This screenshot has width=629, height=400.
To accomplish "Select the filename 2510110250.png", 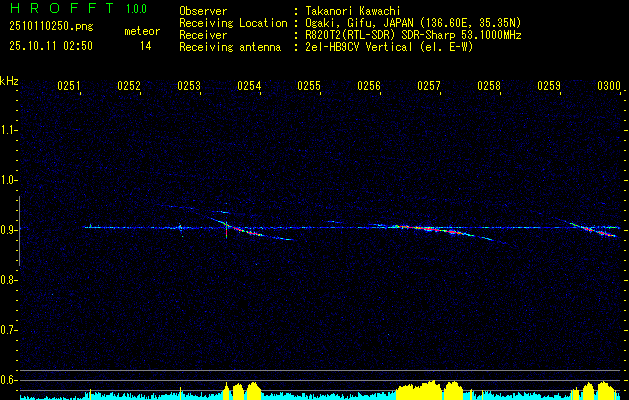I will tap(51, 26).
